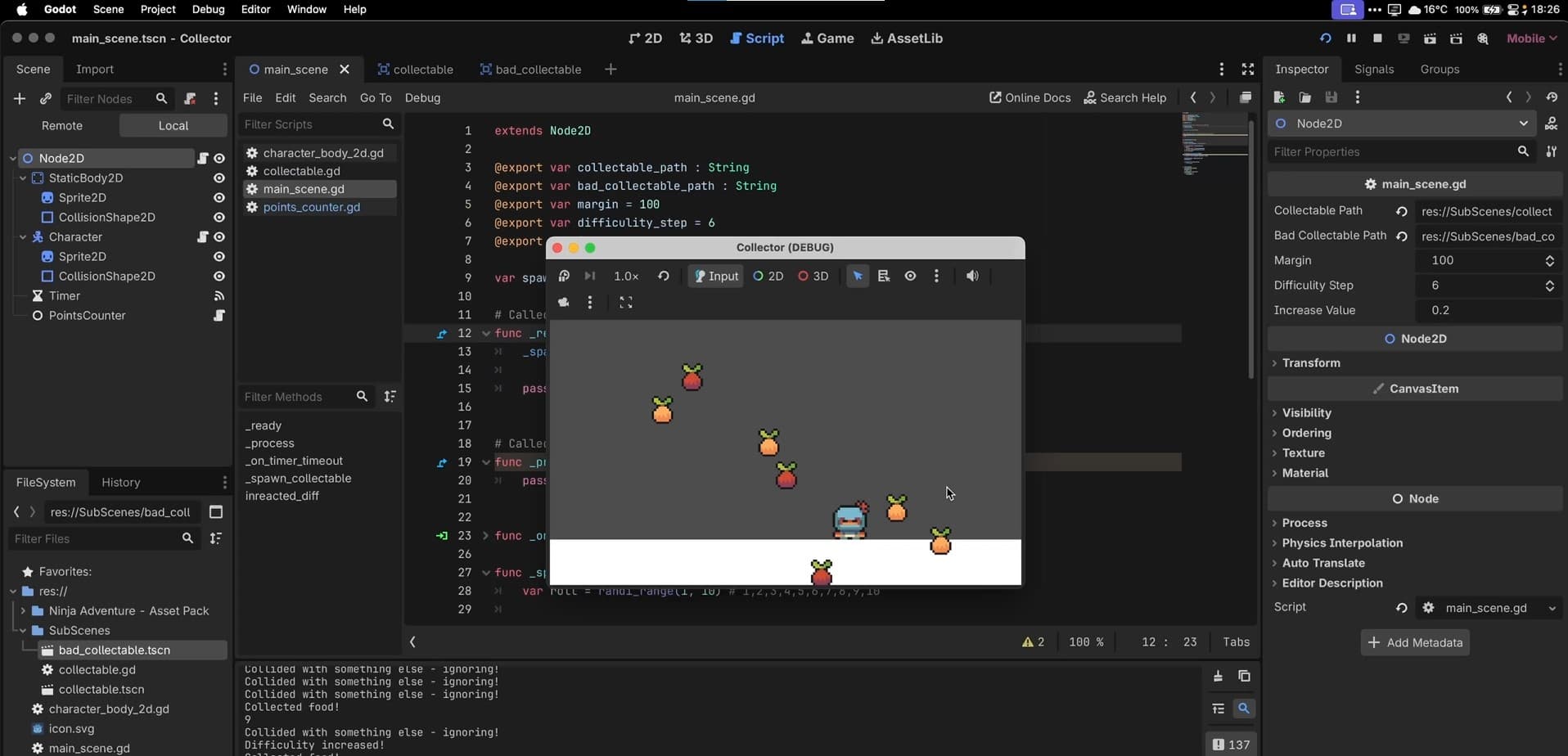The height and width of the screenshot is (756, 1568).
Task: Open the Project menu
Action: click(158, 9)
